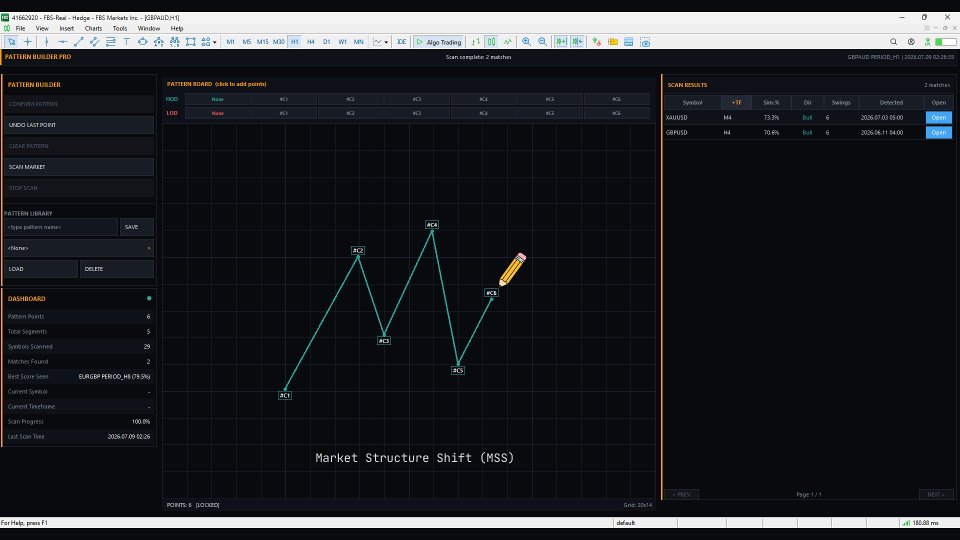The width and height of the screenshot is (960, 540).
Task: Click the Detected column header
Action: (891, 102)
